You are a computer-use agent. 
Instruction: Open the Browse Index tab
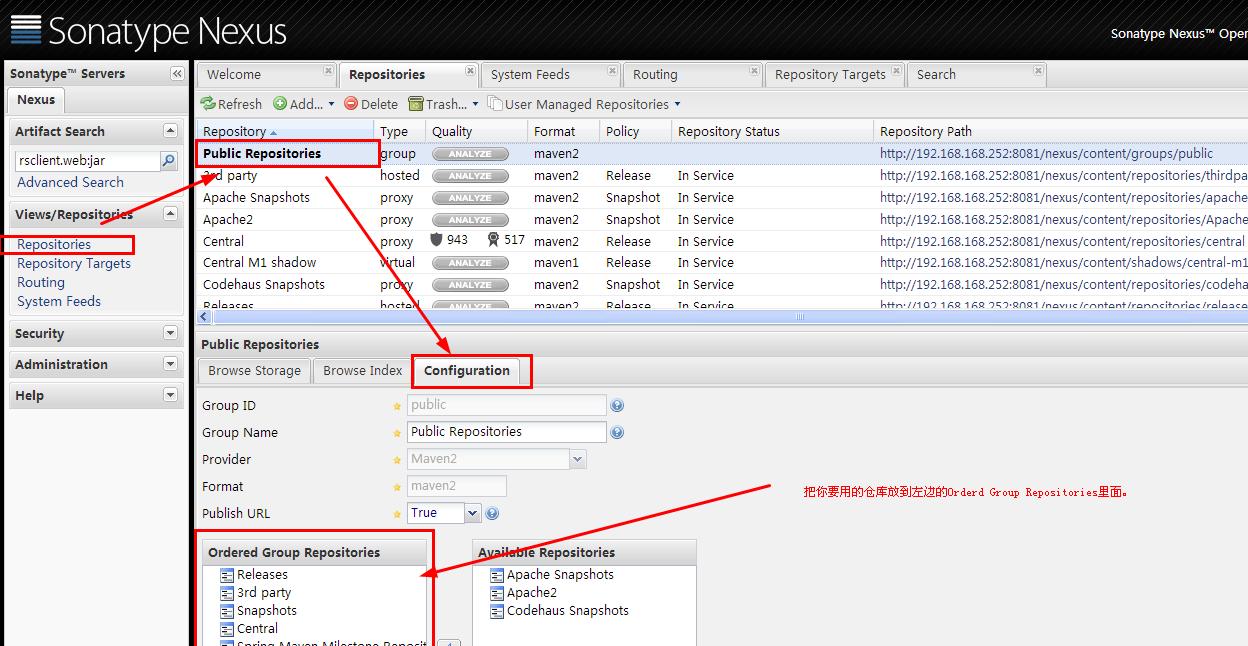click(363, 371)
